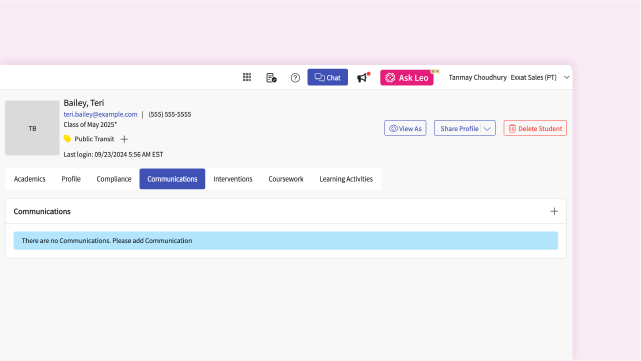Screen dimensions: 641x361
Task: Click View As button
Action: (x=405, y=128)
